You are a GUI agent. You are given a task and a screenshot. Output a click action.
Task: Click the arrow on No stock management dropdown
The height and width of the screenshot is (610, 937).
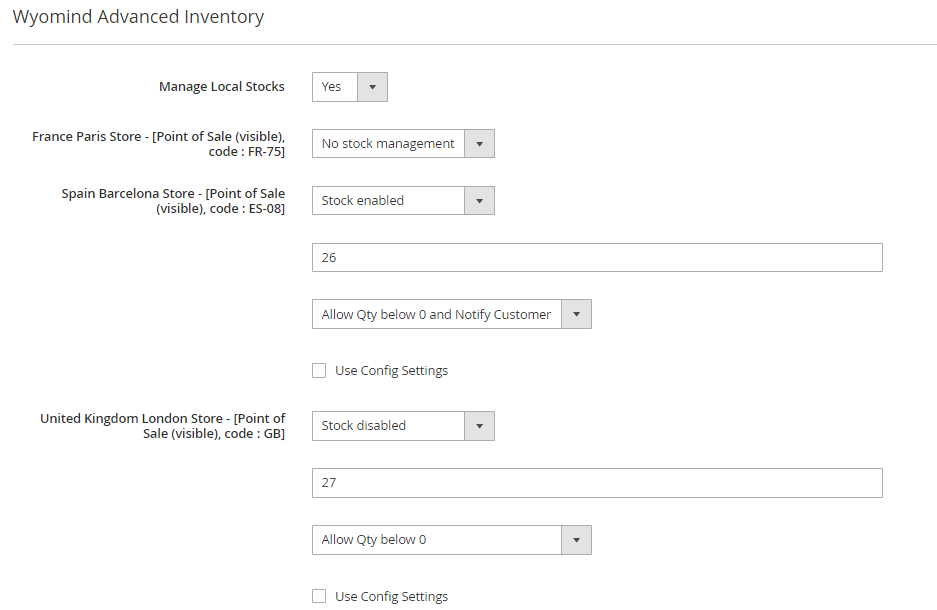click(x=479, y=144)
